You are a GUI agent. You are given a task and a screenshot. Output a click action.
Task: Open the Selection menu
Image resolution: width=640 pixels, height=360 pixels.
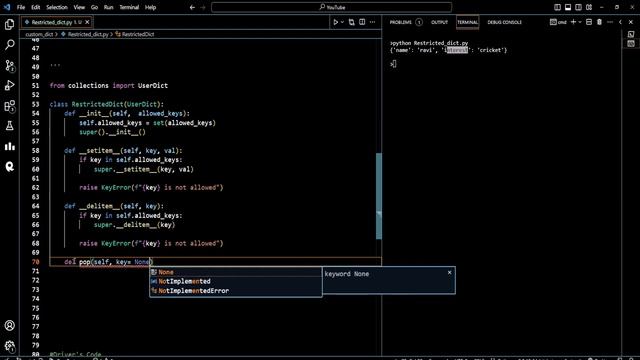tap(57, 7)
